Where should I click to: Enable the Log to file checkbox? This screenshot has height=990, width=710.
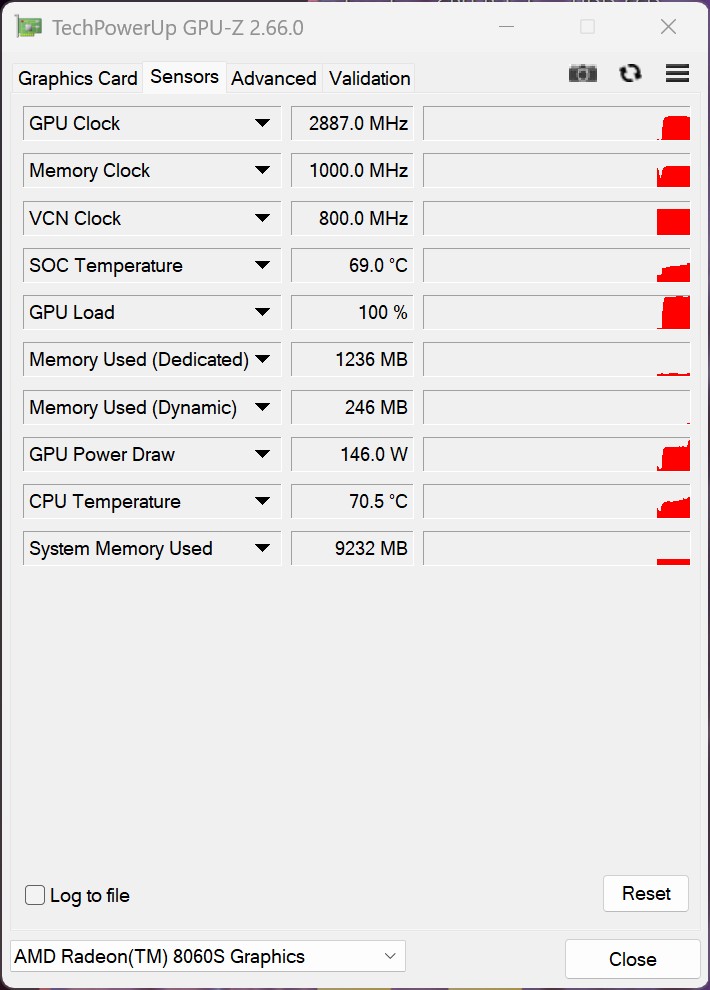35,895
